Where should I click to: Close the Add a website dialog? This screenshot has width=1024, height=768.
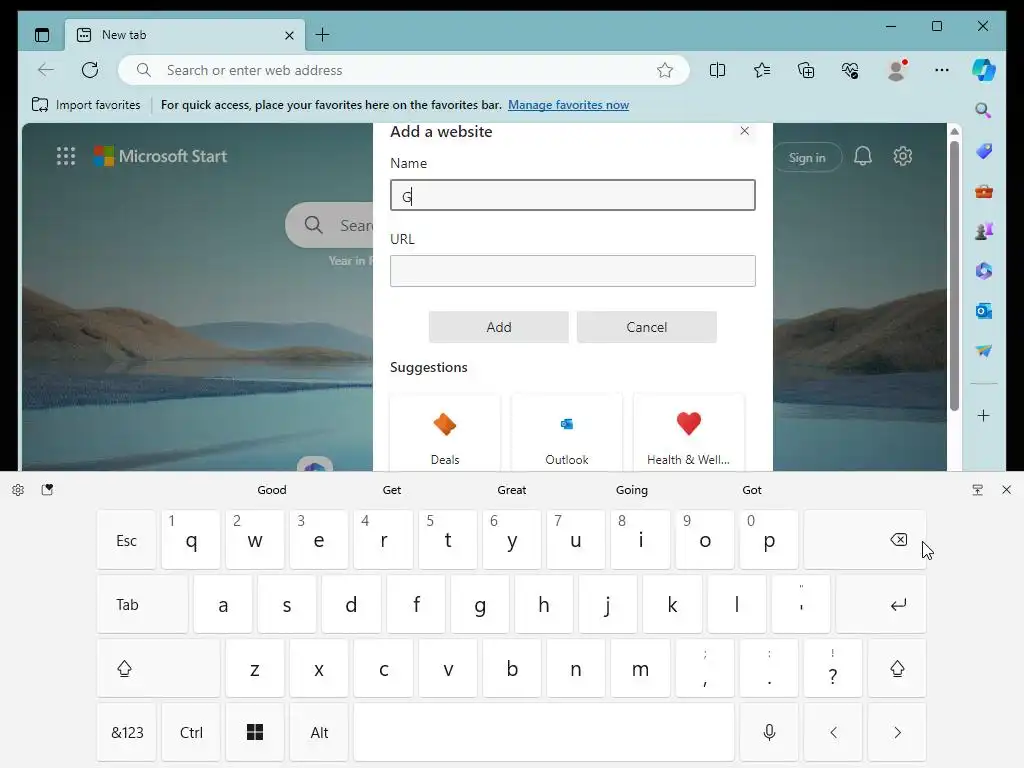pos(744,131)
